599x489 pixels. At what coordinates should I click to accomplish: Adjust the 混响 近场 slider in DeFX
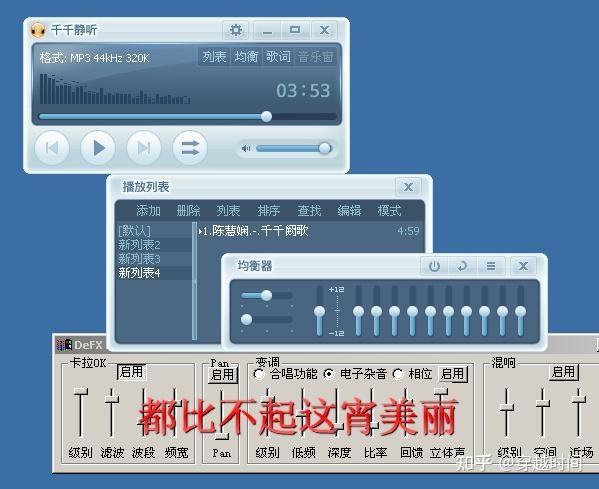tap(579, 412)
